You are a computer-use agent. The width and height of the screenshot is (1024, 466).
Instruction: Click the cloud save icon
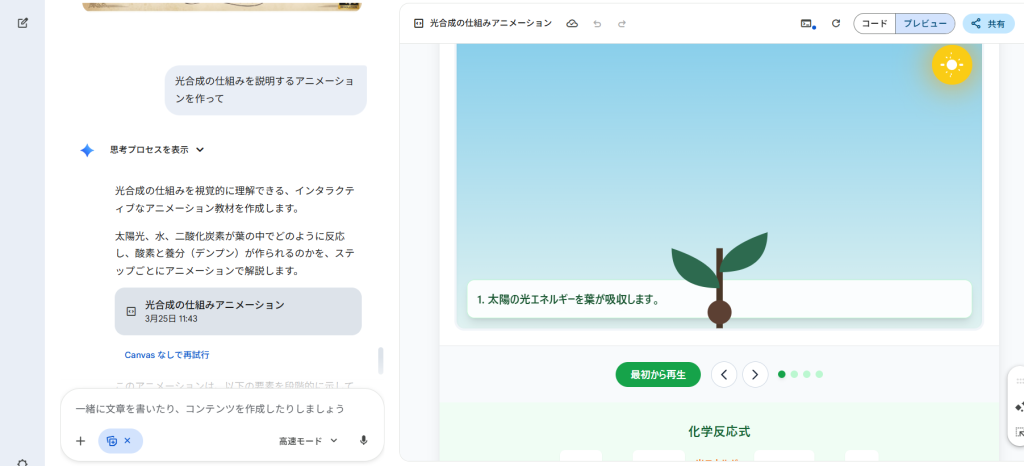point(572,23)
